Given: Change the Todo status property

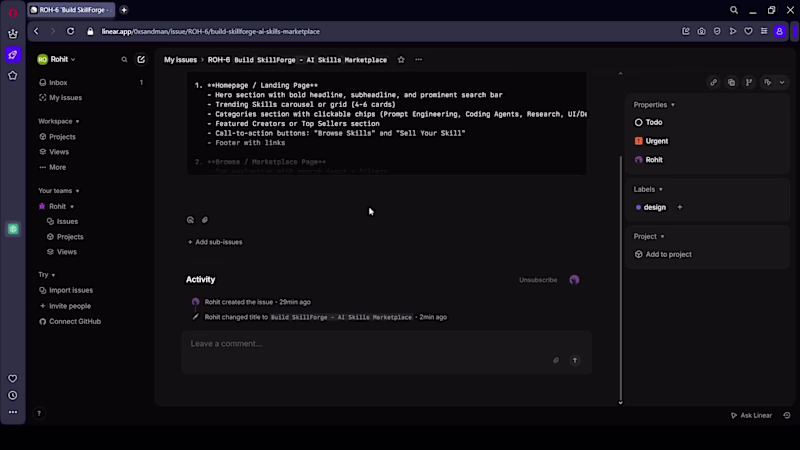Looking at the screenshot, I should pyautogui.click(x=648, y=122).
